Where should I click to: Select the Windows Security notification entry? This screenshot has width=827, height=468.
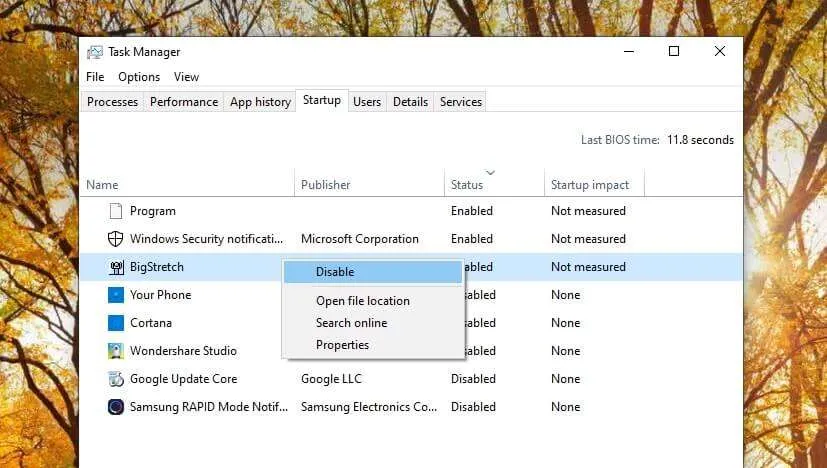(411, 239)
